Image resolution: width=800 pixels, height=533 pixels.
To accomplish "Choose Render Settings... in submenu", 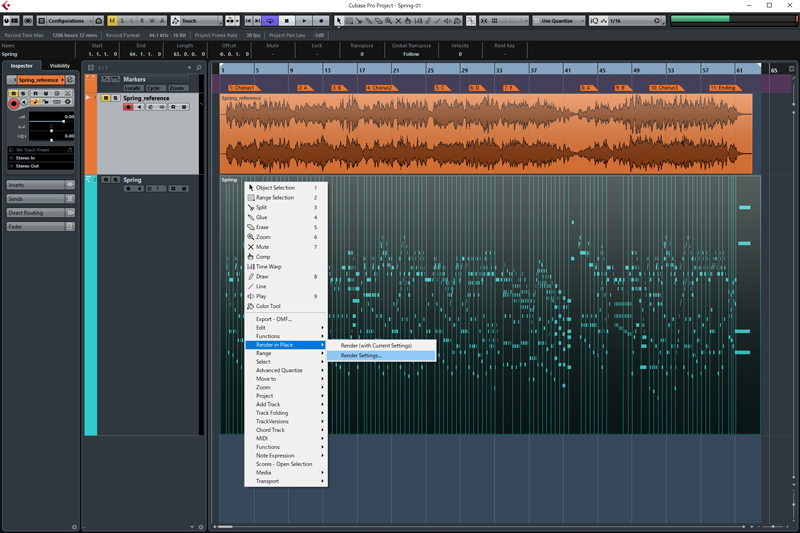I will click(381, 356).
